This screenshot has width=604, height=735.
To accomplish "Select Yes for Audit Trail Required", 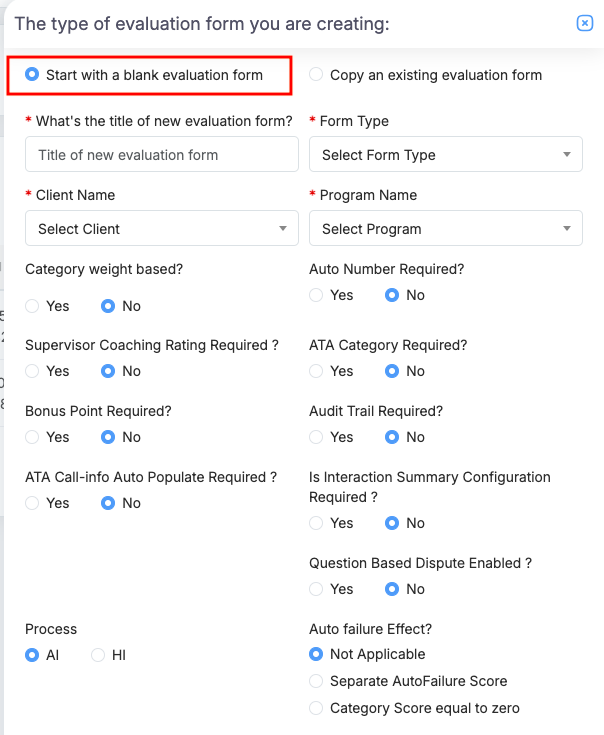I will (x=317, y=437).
